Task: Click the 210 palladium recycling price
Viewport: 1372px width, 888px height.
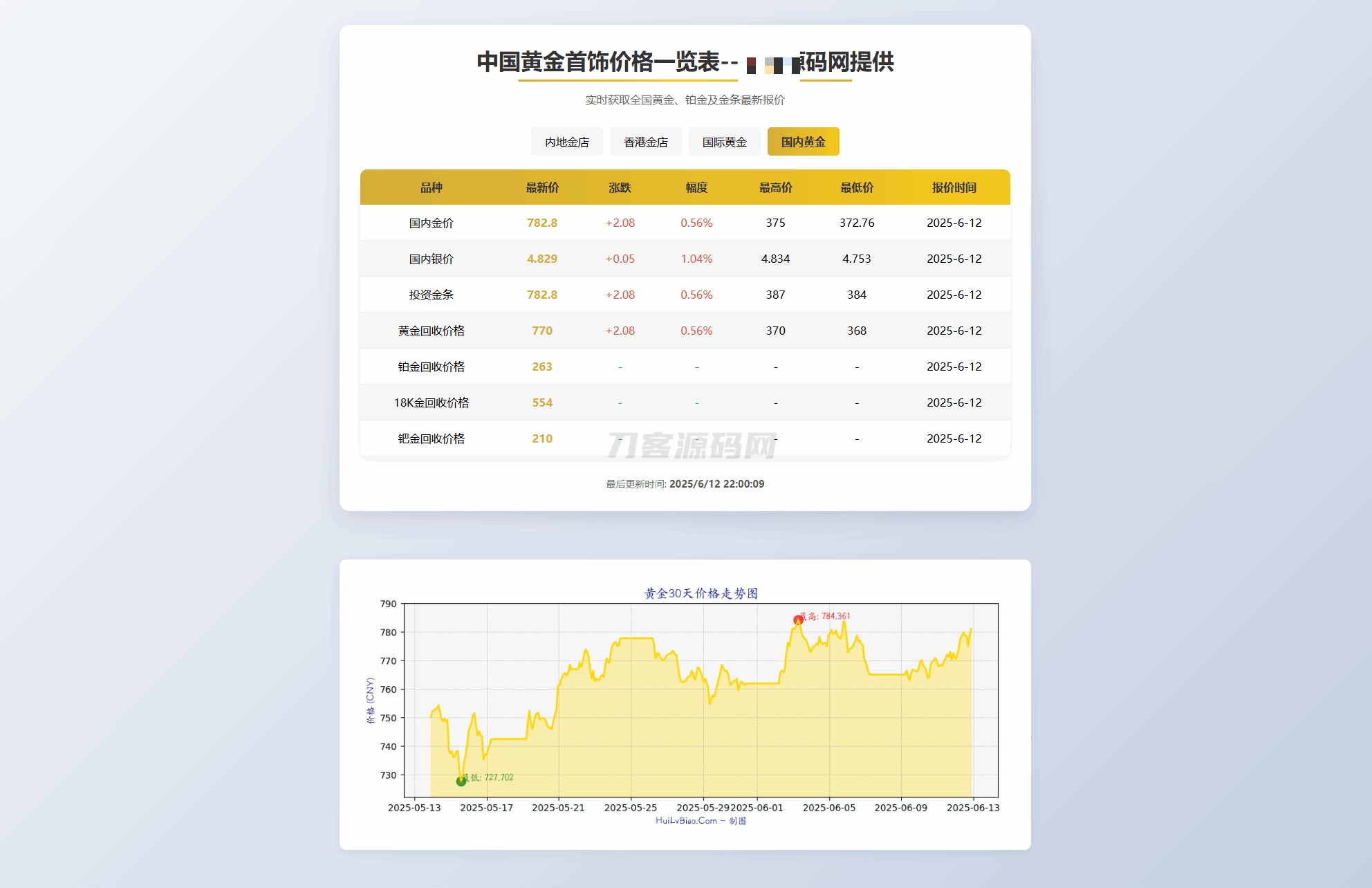Action: 542,438
